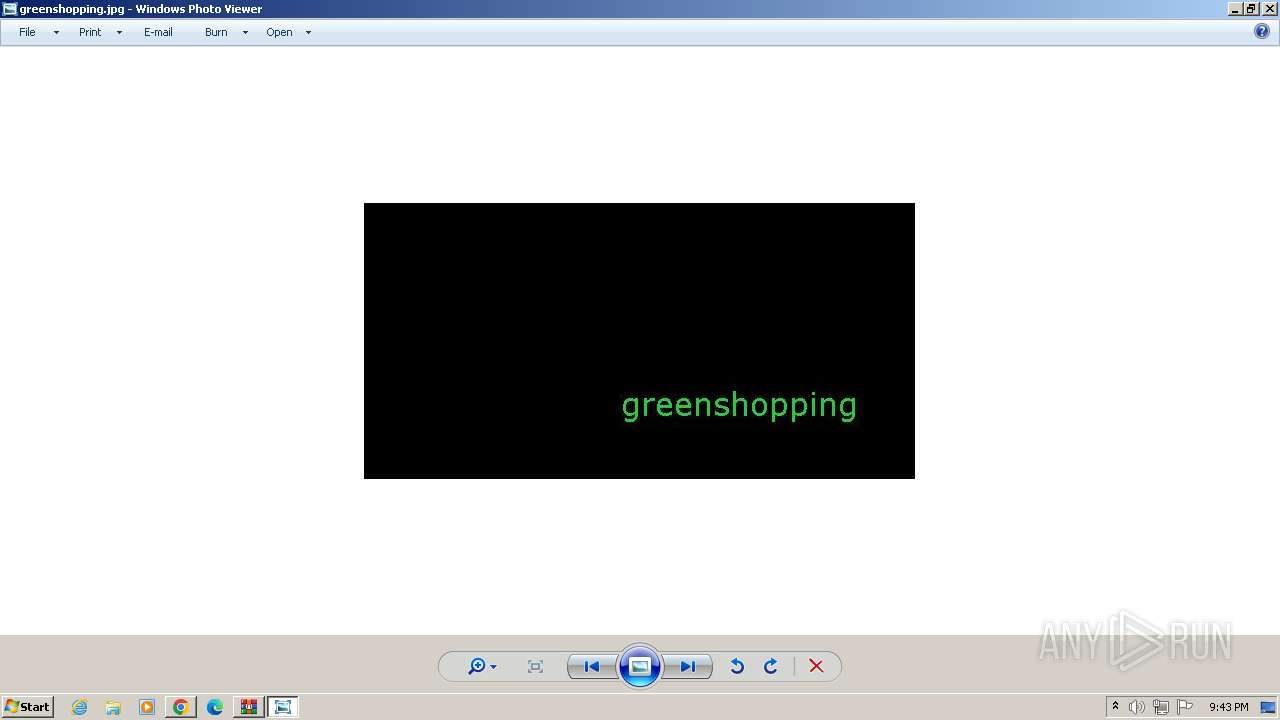
Task: Open the Windows Start menu
Action: click(27, 706)
